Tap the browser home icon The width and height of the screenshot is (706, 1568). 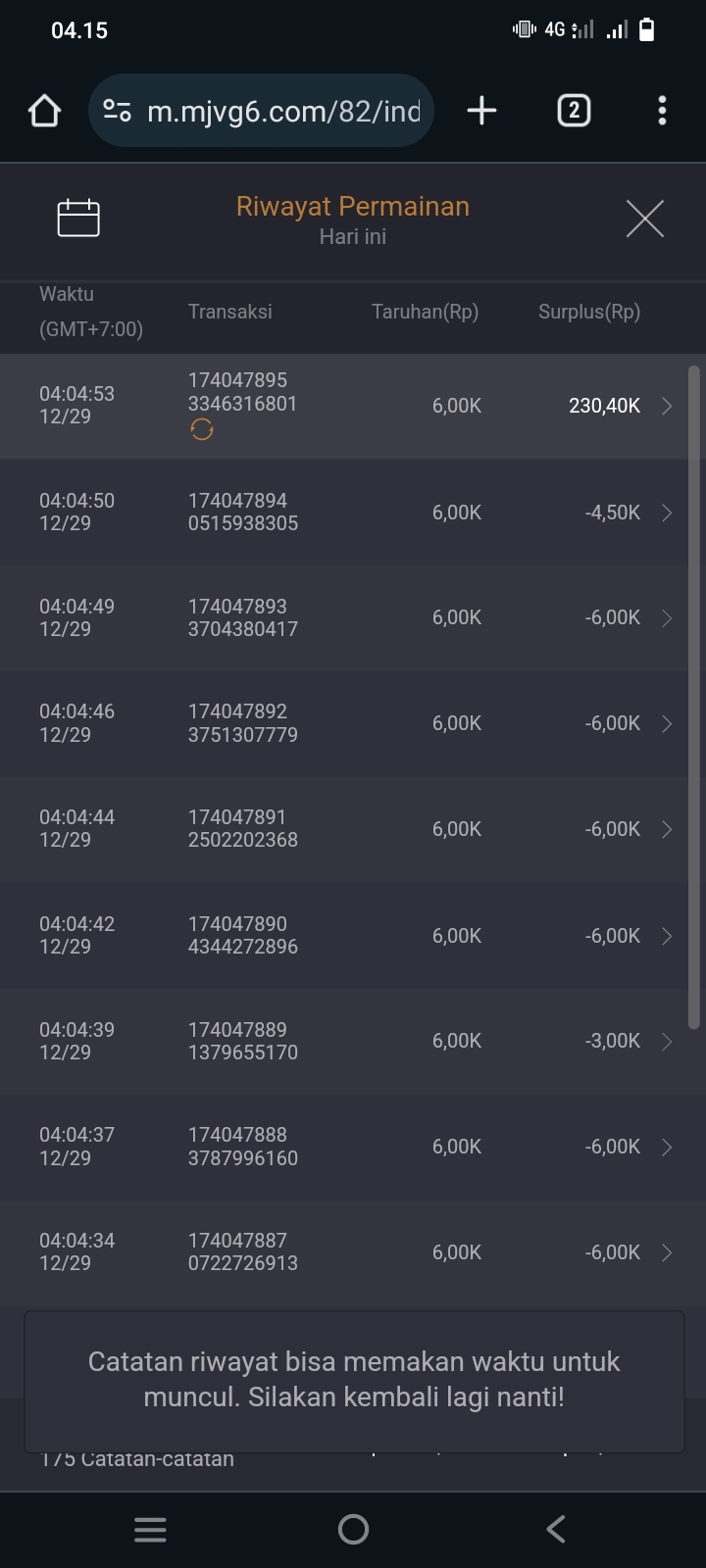click(x=45, y=111)
